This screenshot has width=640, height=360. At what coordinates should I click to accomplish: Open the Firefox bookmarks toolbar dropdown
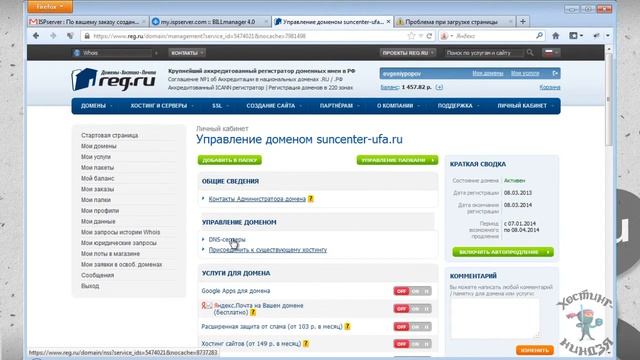[576, 36]
